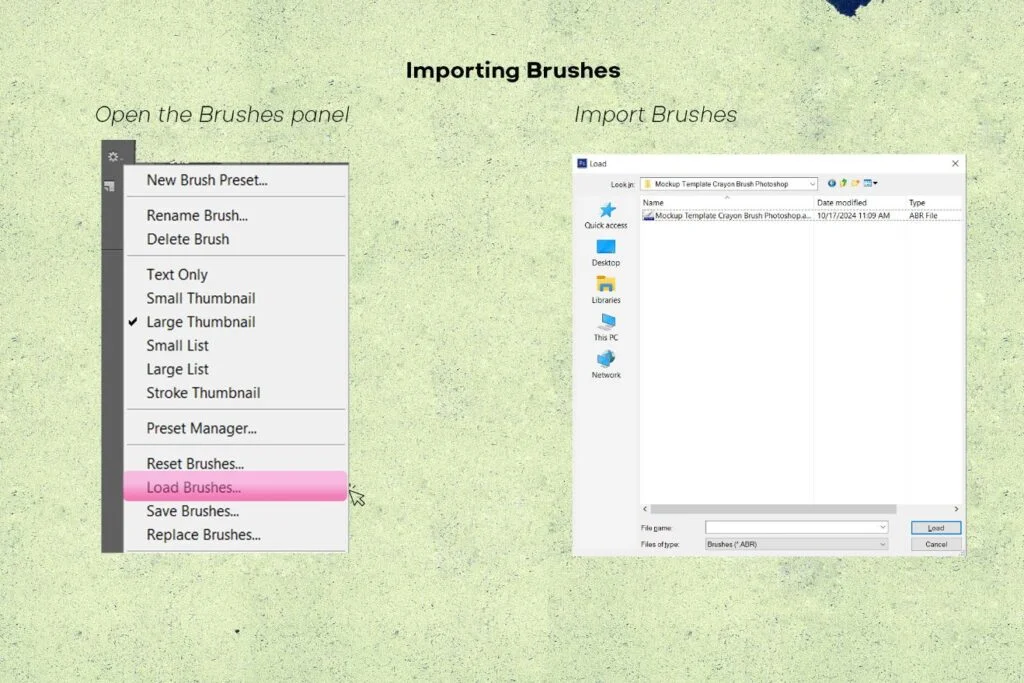Close the Load dialog
1024x683 pixels.
(x=955, y=163)
